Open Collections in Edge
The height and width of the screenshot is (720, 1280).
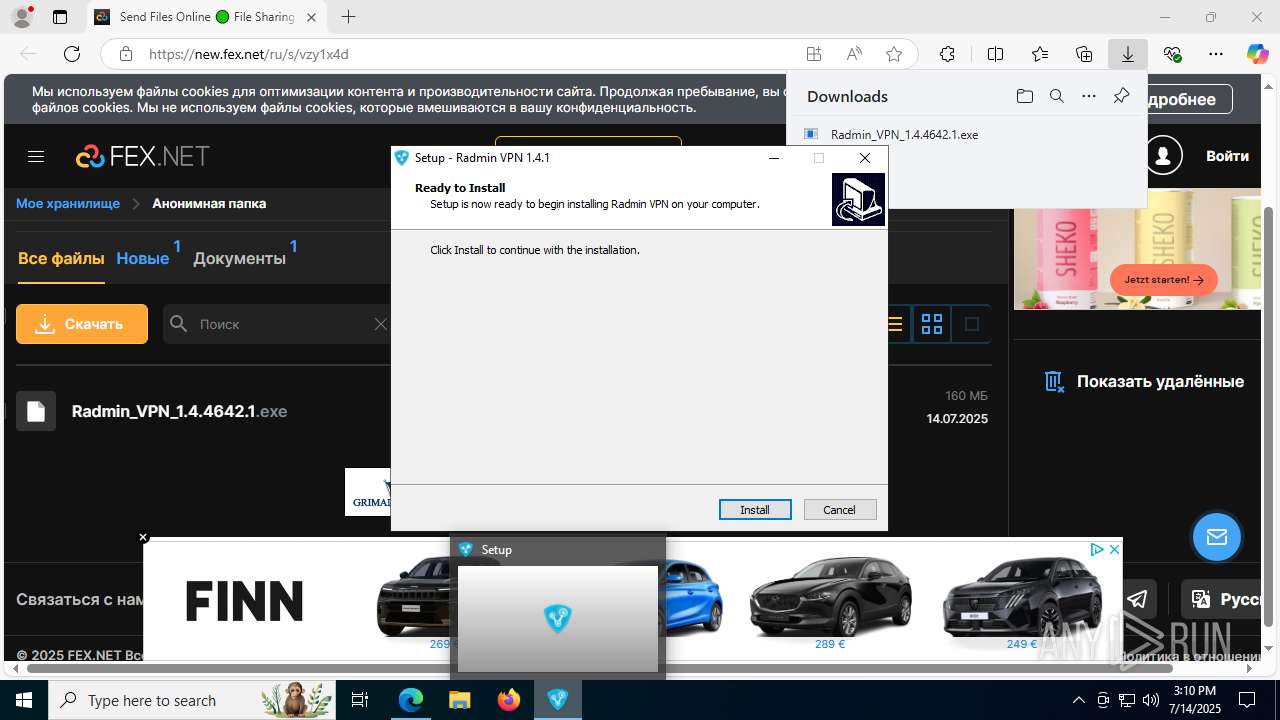[1084, 54]
